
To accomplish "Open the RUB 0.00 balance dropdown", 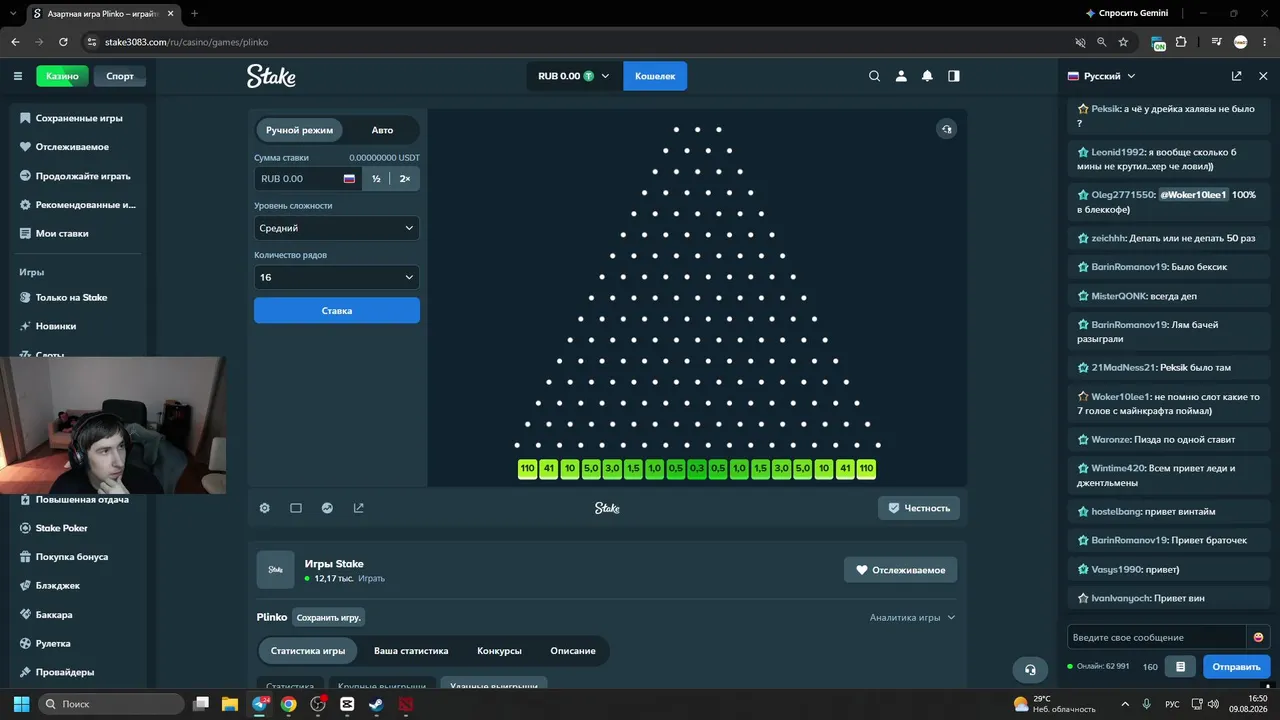I will 573,76.
